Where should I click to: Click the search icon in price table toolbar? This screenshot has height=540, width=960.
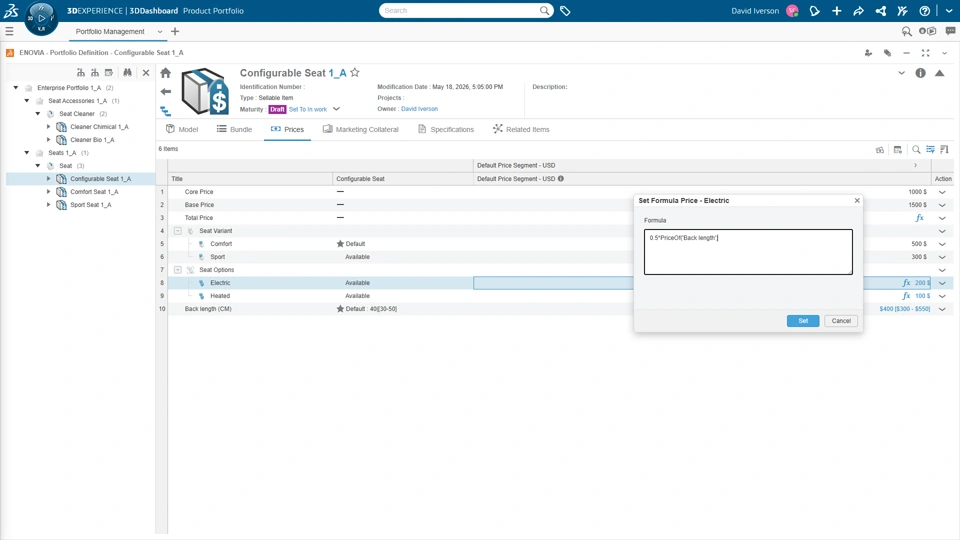point(916,149)
